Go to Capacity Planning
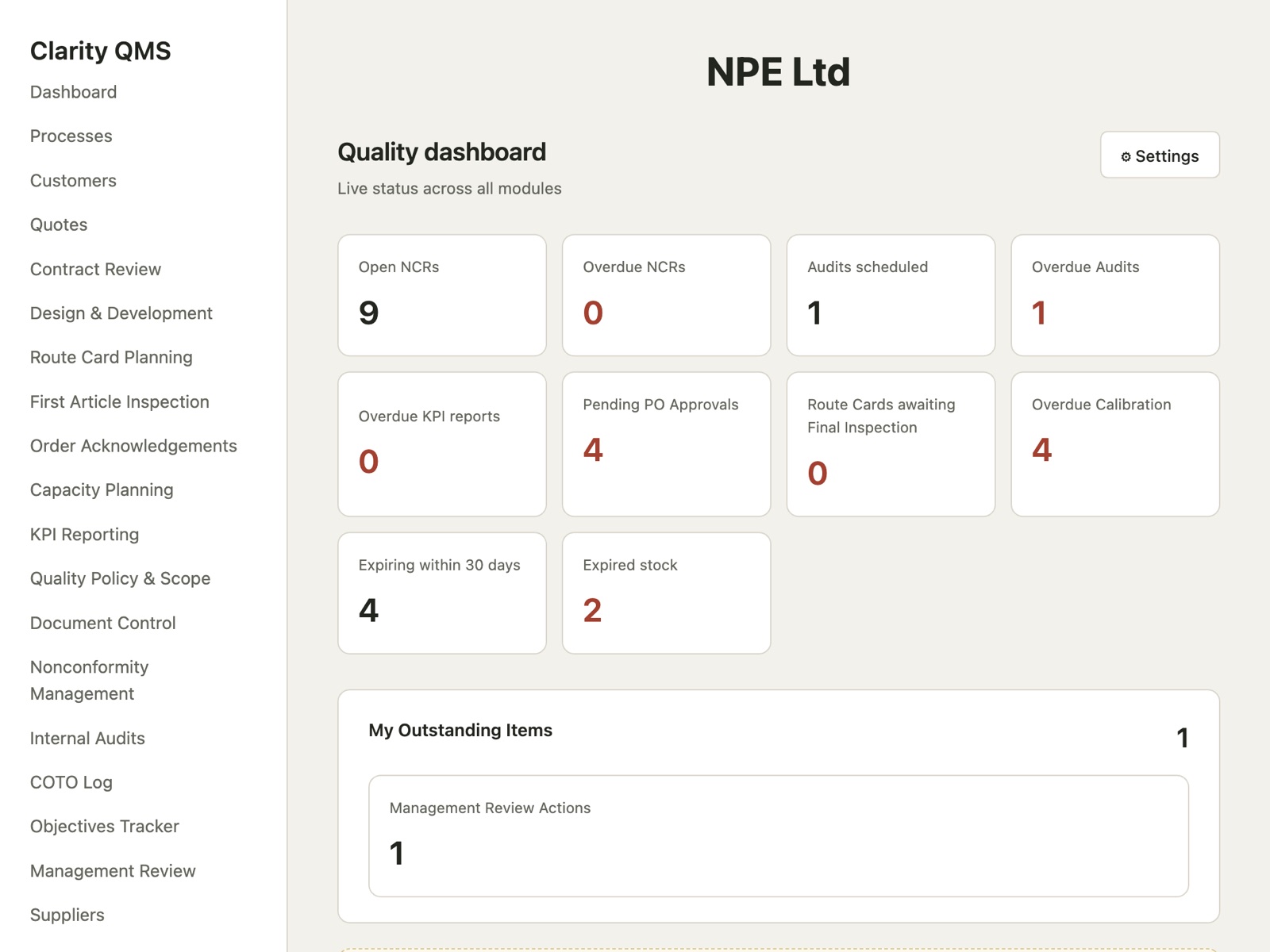This screenshot has height=952, width=1270. [x=102, y=490]
